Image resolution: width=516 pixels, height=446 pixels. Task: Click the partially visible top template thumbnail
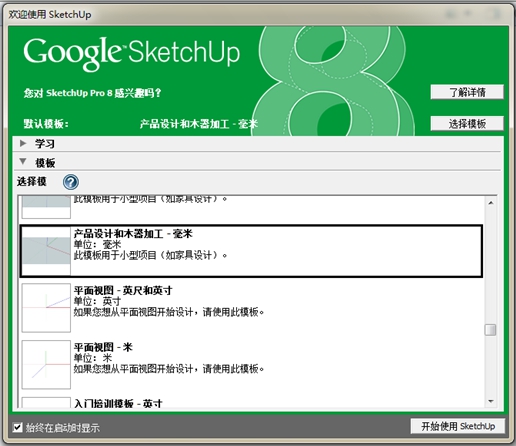[46, 207]
